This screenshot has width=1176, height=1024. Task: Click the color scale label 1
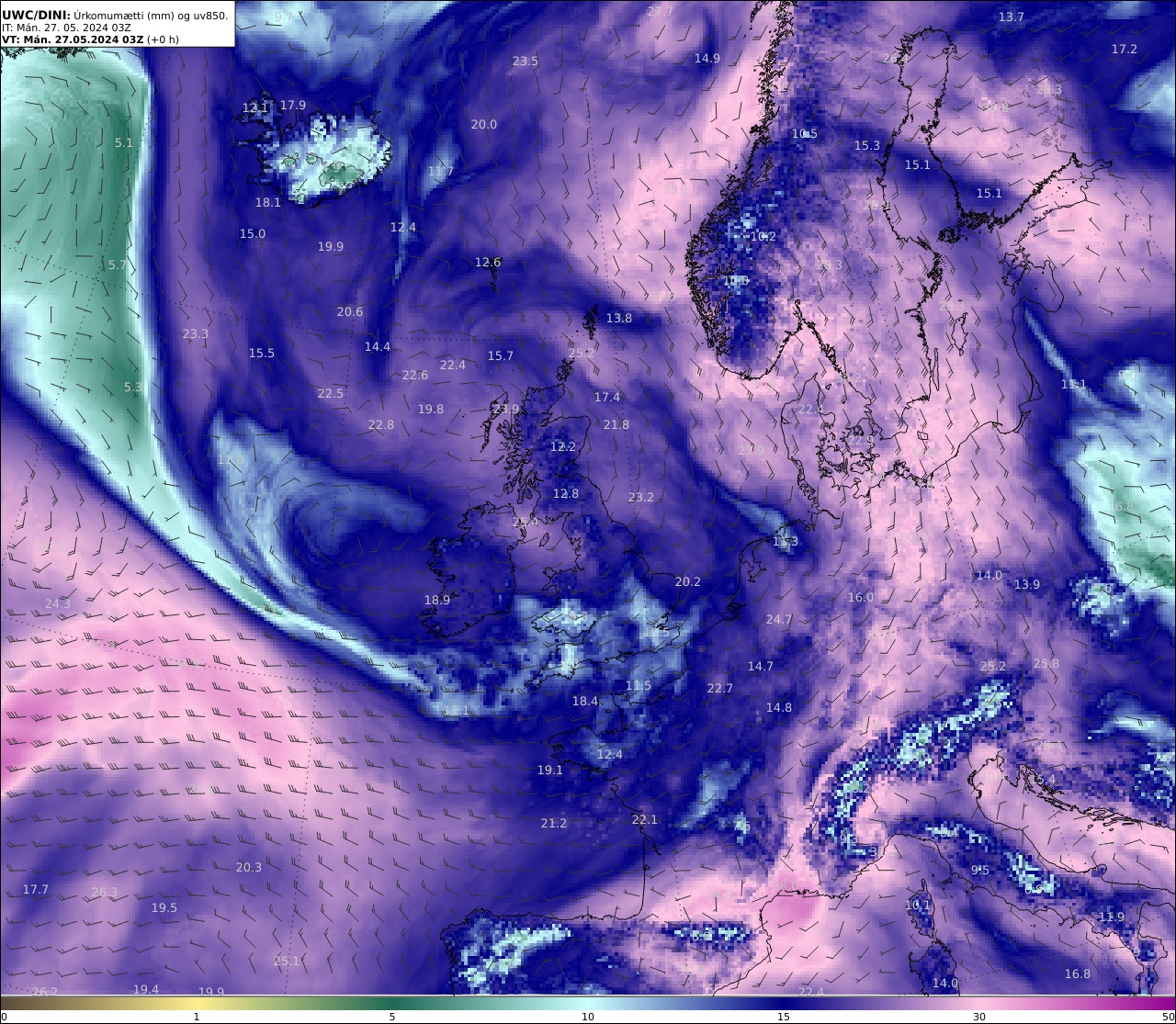pos(197,1017)
